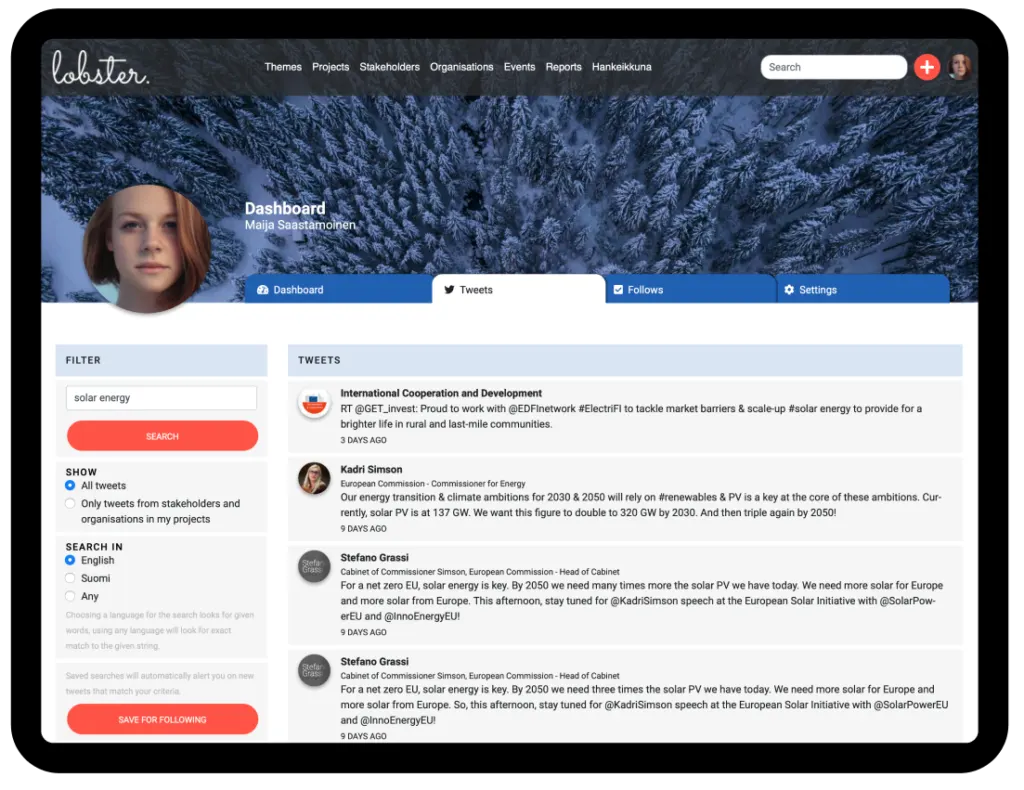The image size is (1024, 790).
Task: Click the gear icon on Settings tab
Action: [x=789, y=290]
